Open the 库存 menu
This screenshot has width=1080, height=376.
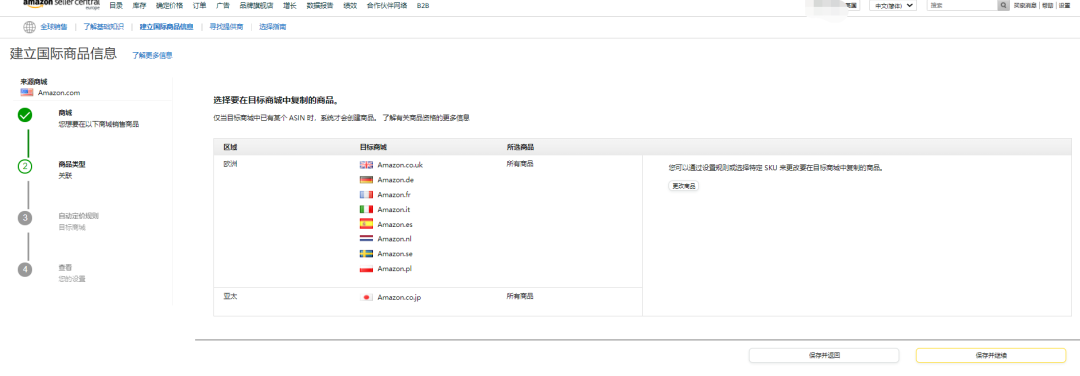click(139, 6)
